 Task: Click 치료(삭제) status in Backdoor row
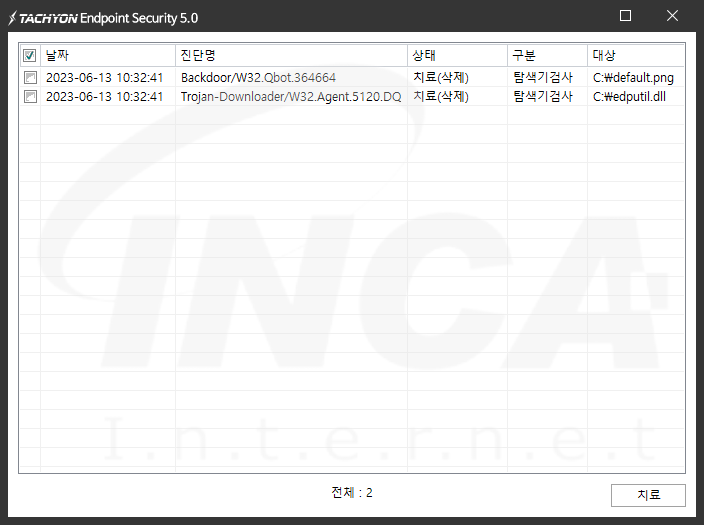[x=441, y=78]
